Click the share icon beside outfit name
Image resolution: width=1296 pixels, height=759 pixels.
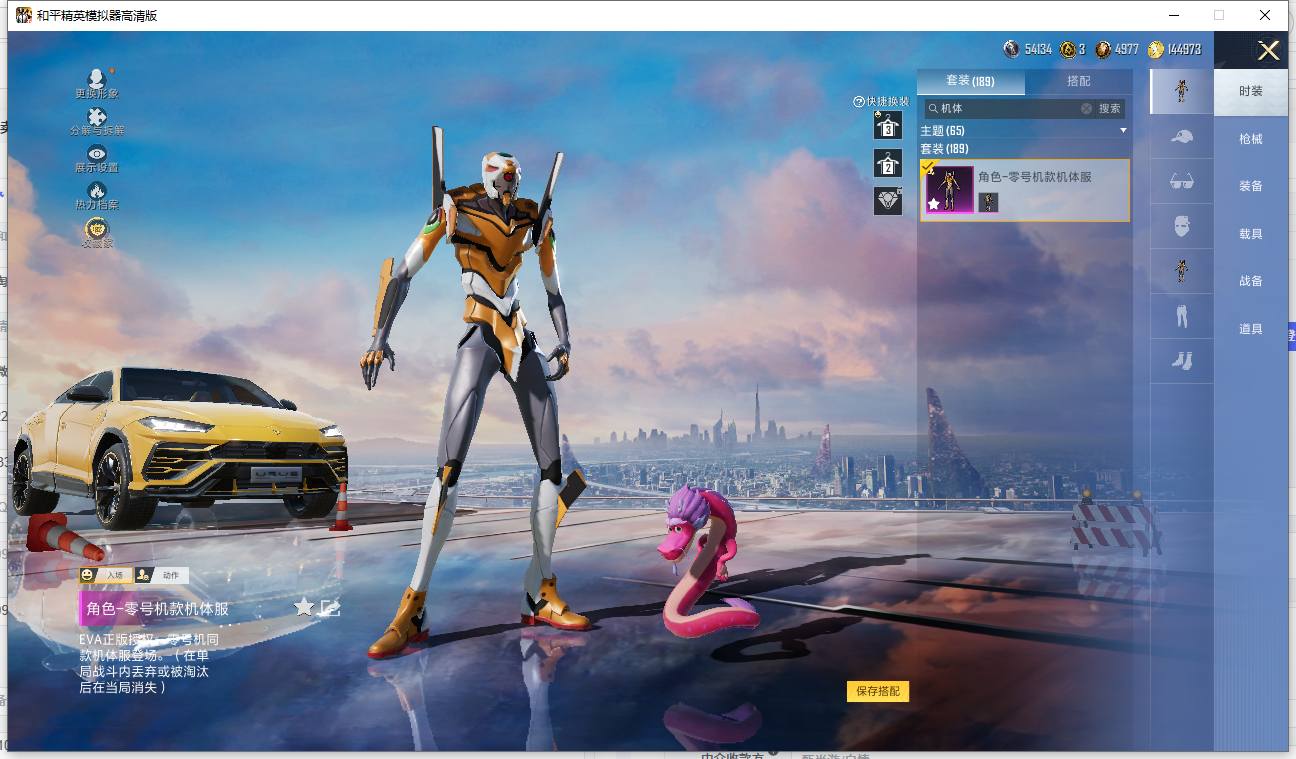coord(330,607)
